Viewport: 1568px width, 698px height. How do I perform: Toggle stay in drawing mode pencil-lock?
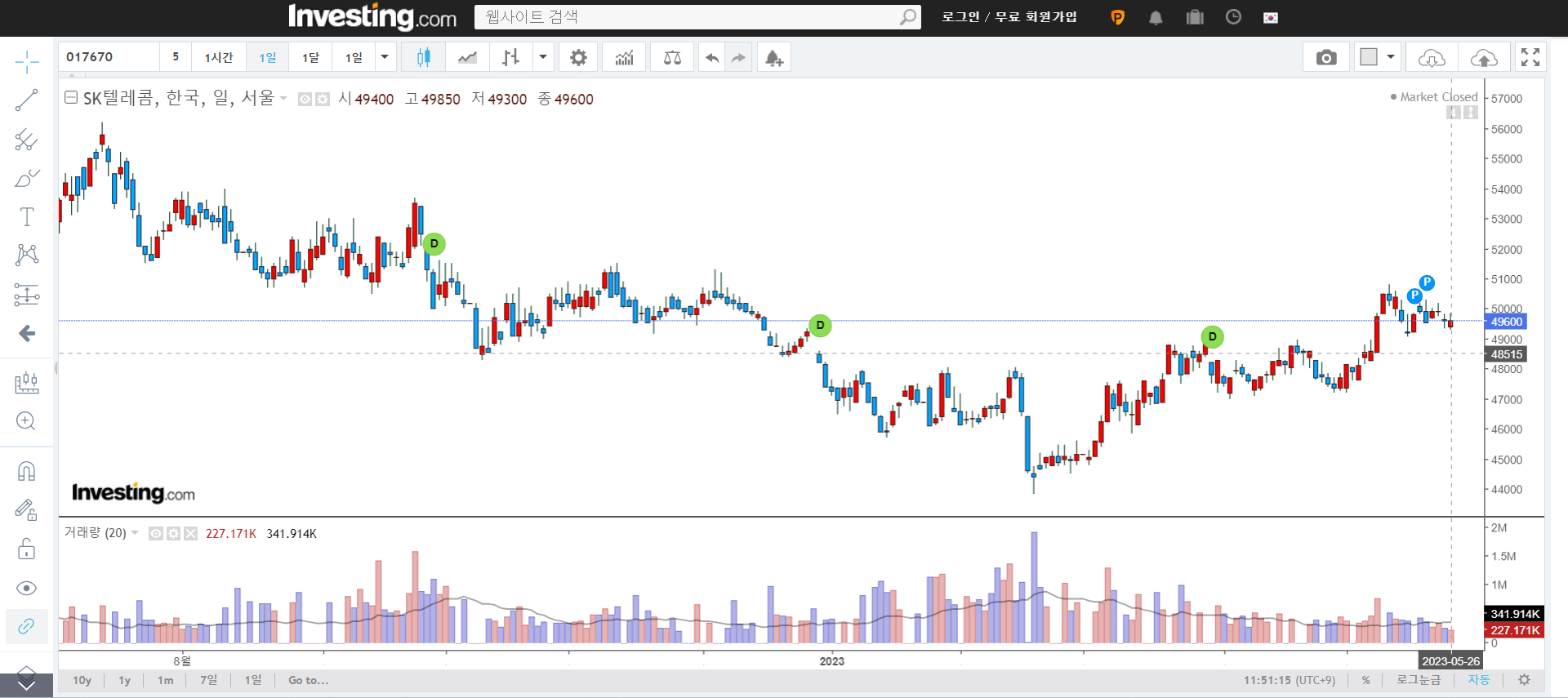tap(26, 510)
